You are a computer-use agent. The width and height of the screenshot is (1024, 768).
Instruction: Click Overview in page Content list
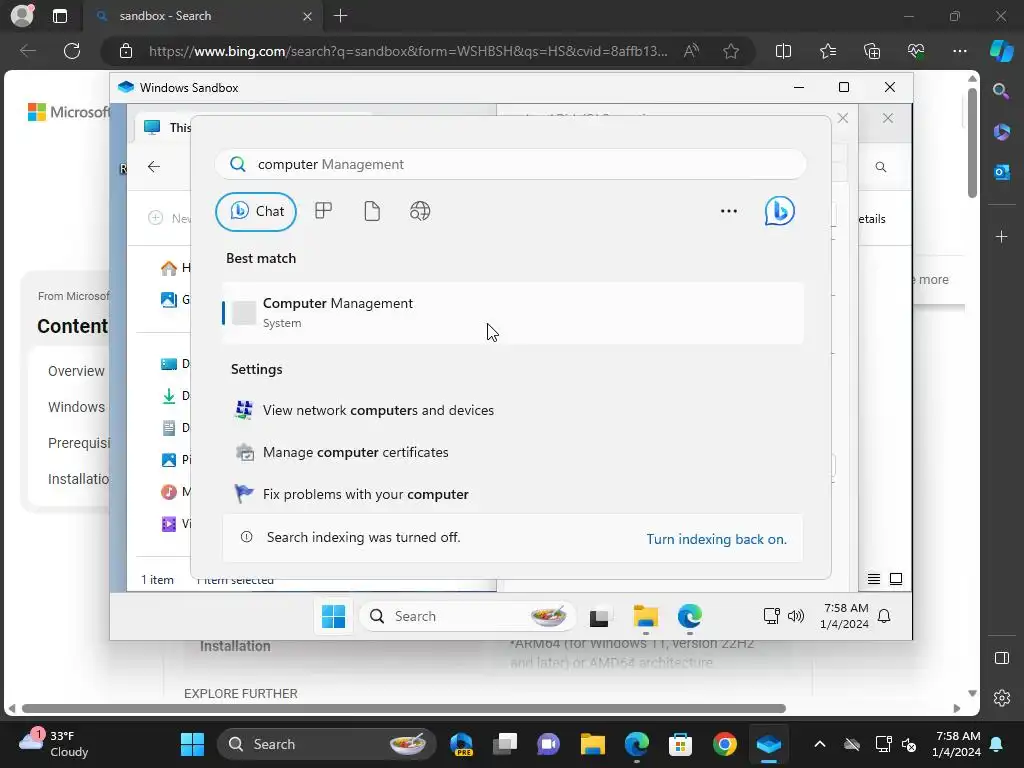pyautogui.click(x=76, y=371)
